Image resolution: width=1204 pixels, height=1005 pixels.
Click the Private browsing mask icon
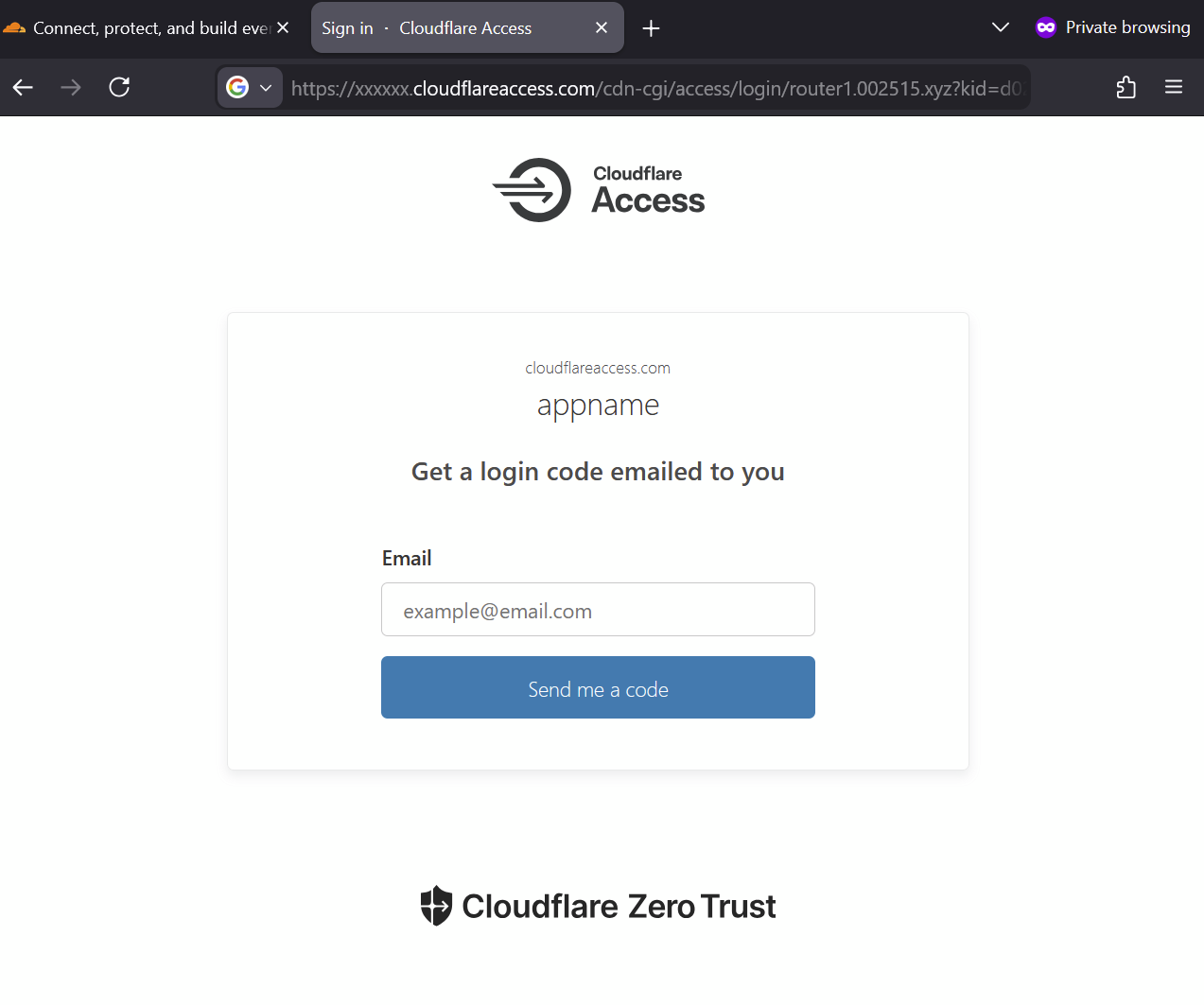point(1045,27)
